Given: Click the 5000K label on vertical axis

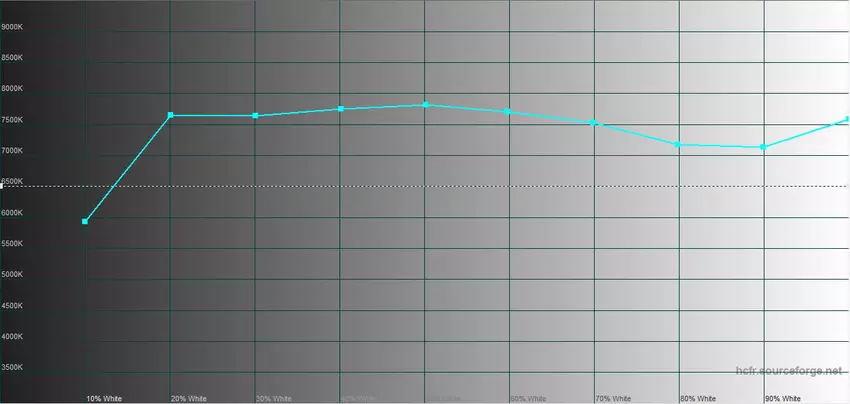Looking at the screenshot, I should (14, 275).
